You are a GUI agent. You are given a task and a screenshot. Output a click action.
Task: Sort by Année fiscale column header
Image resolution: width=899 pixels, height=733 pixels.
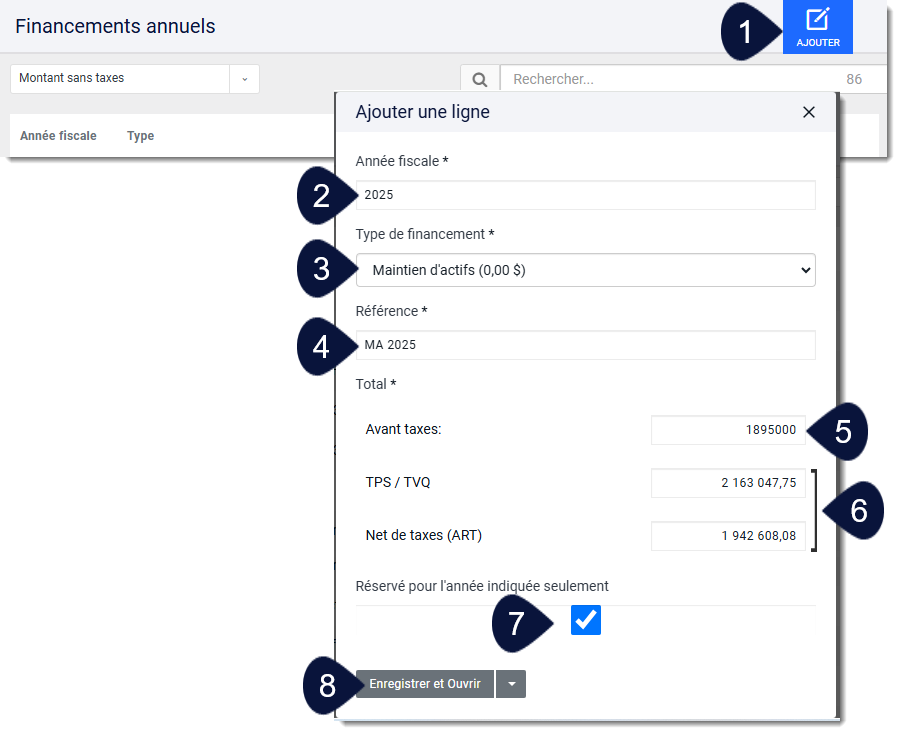click(x=58, y=136)
